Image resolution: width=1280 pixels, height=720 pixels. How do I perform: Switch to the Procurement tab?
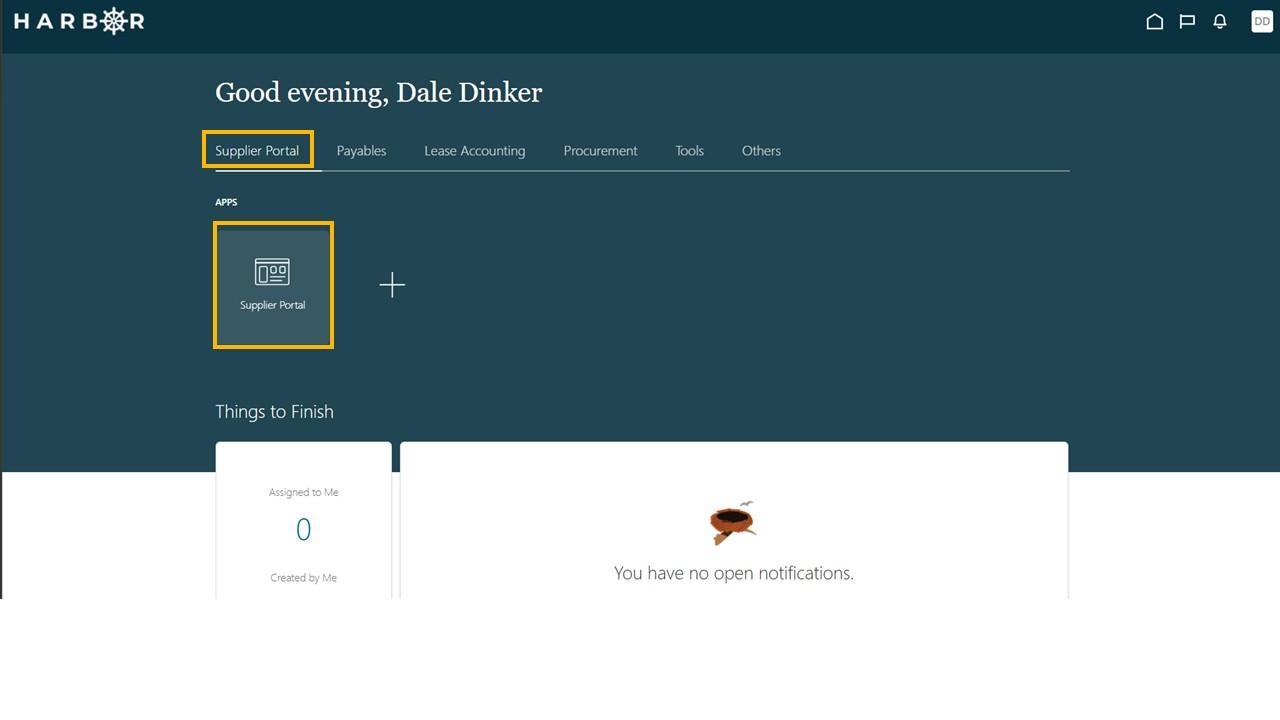pyautogui.click(x=600, y=151)
